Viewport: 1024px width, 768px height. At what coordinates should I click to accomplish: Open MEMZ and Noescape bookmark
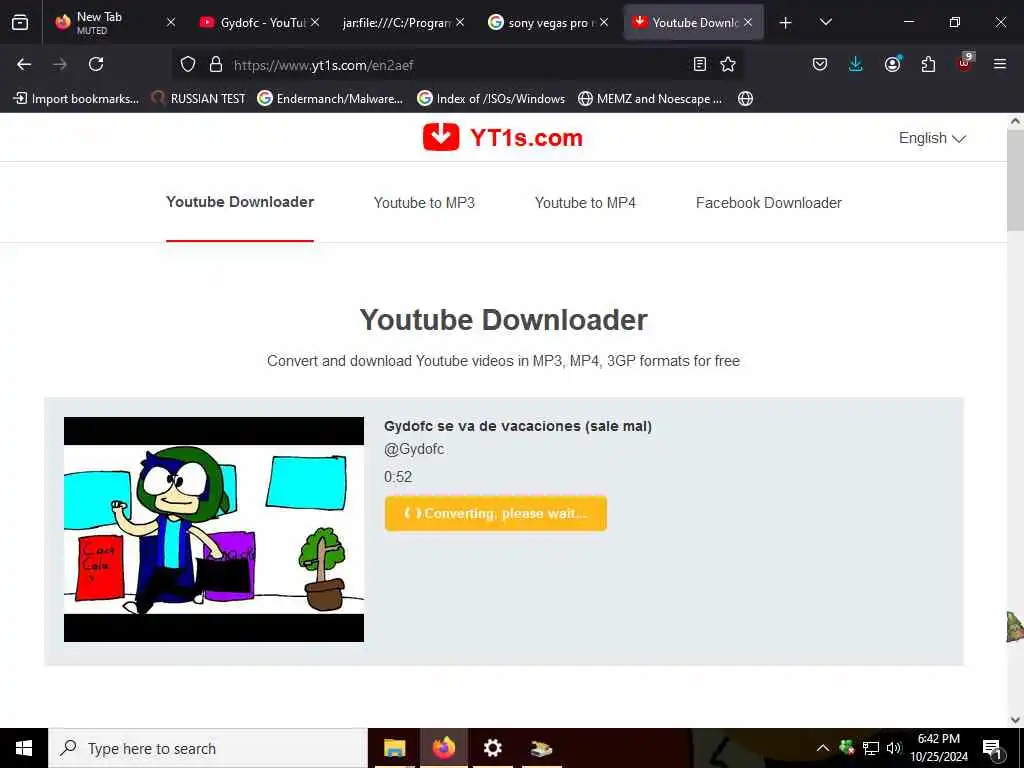click(651, 99)
